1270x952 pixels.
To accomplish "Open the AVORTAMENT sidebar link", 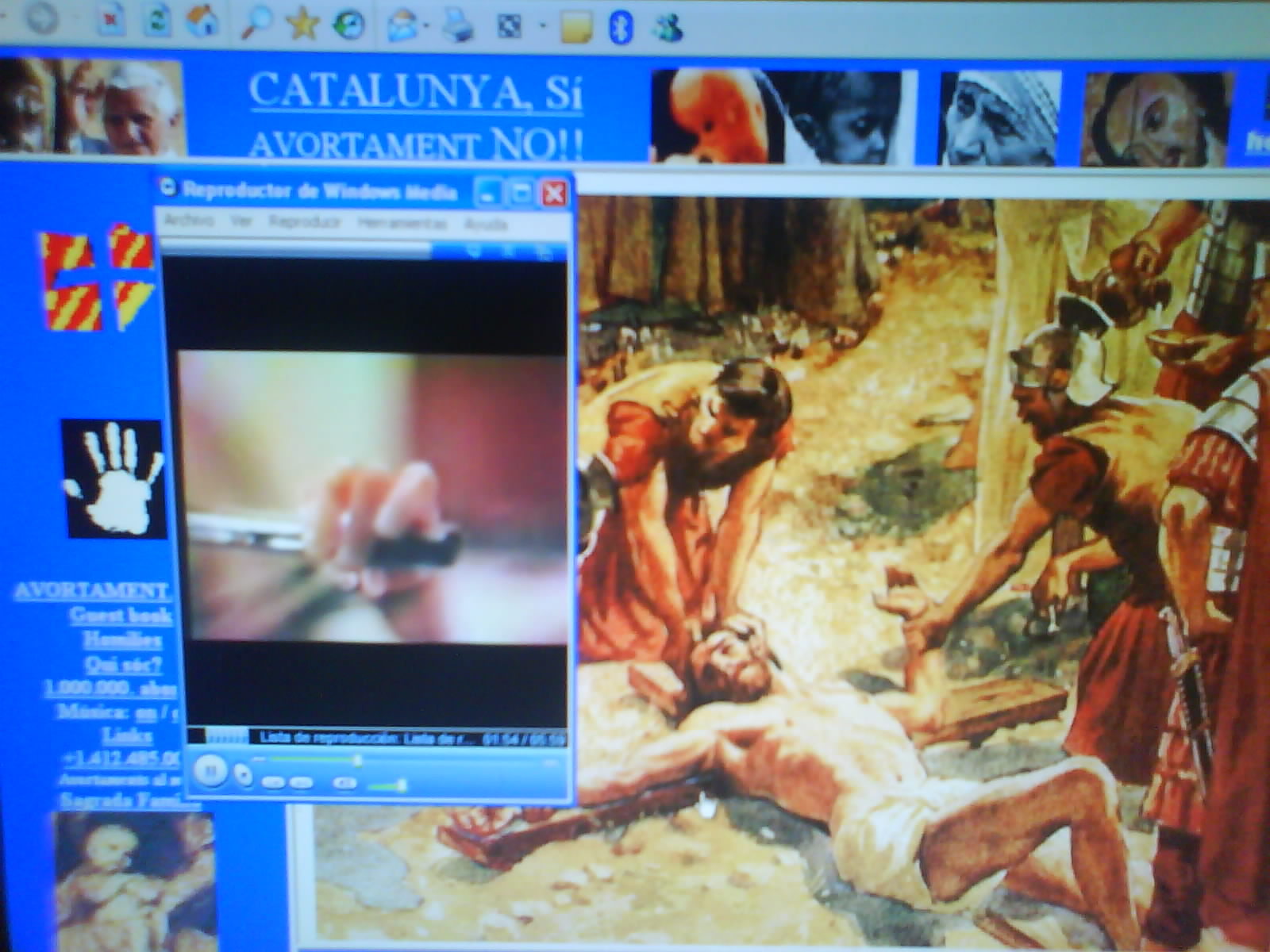I will [x=90, y=591].
